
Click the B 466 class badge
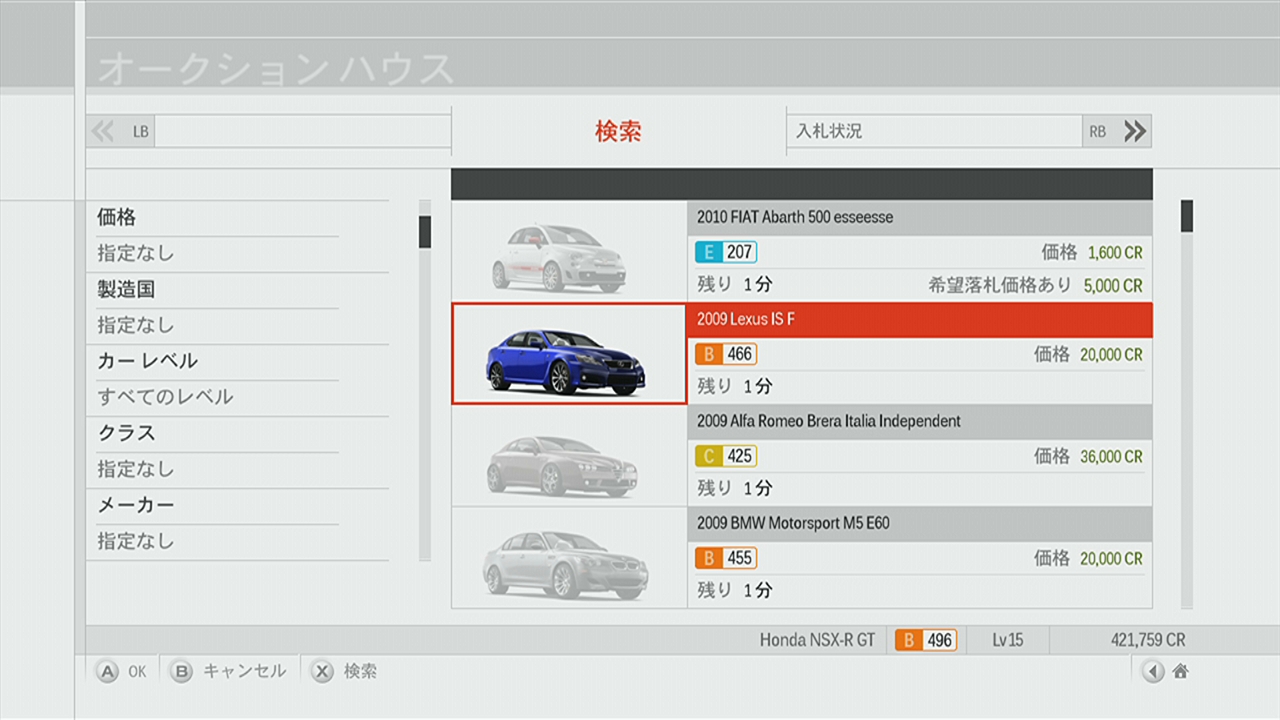[726, 354]
